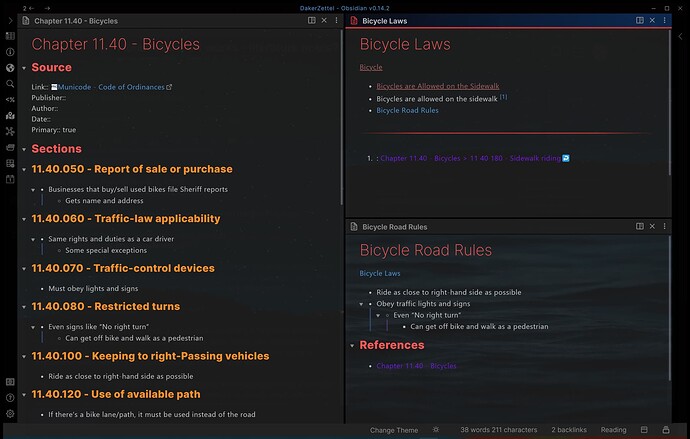Collapse 11.40.060 Traffic-law applicability heading
The height and width of the screenshot is (439, 690).
(x=24, y=219)
